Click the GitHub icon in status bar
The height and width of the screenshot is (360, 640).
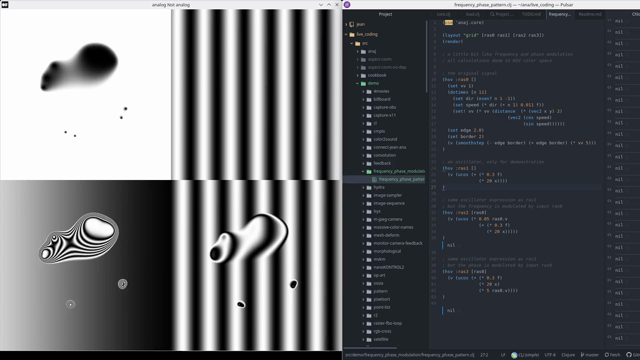629,355
